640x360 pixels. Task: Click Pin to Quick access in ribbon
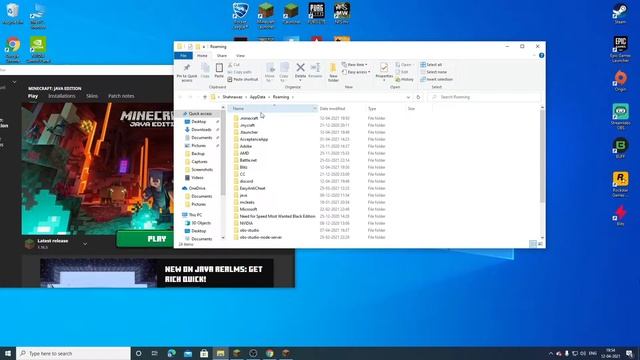[x=187, y=73]
